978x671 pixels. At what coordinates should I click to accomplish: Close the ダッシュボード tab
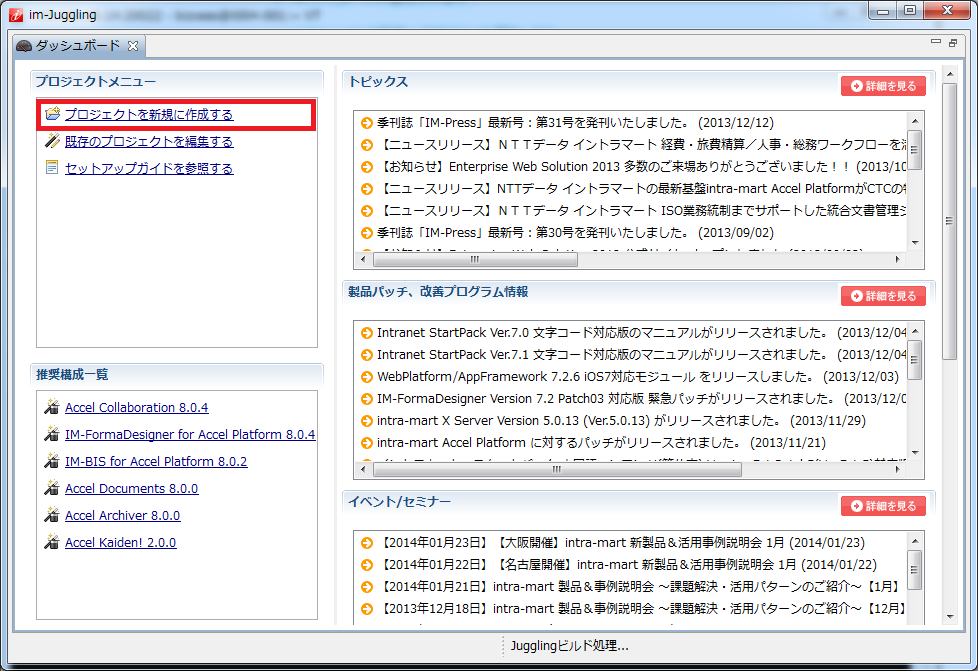tap(133, 46)
